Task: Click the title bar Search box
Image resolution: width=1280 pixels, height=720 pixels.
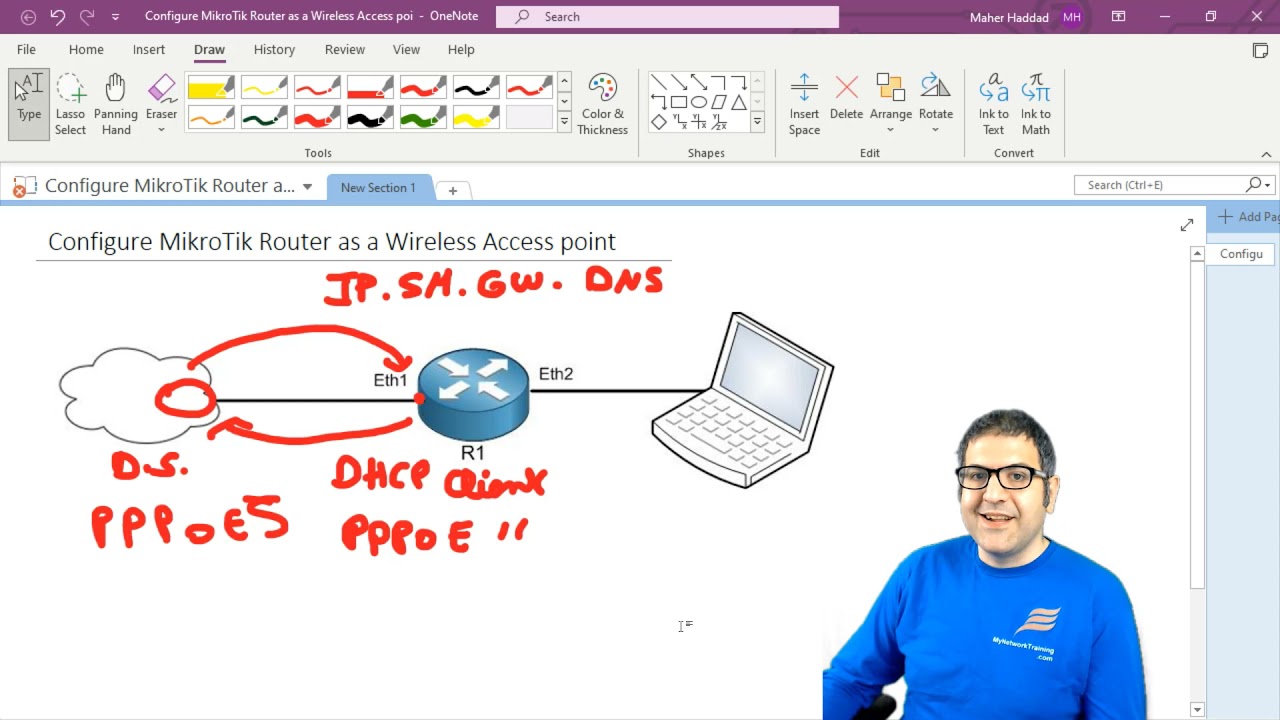Action: point(667,17)
